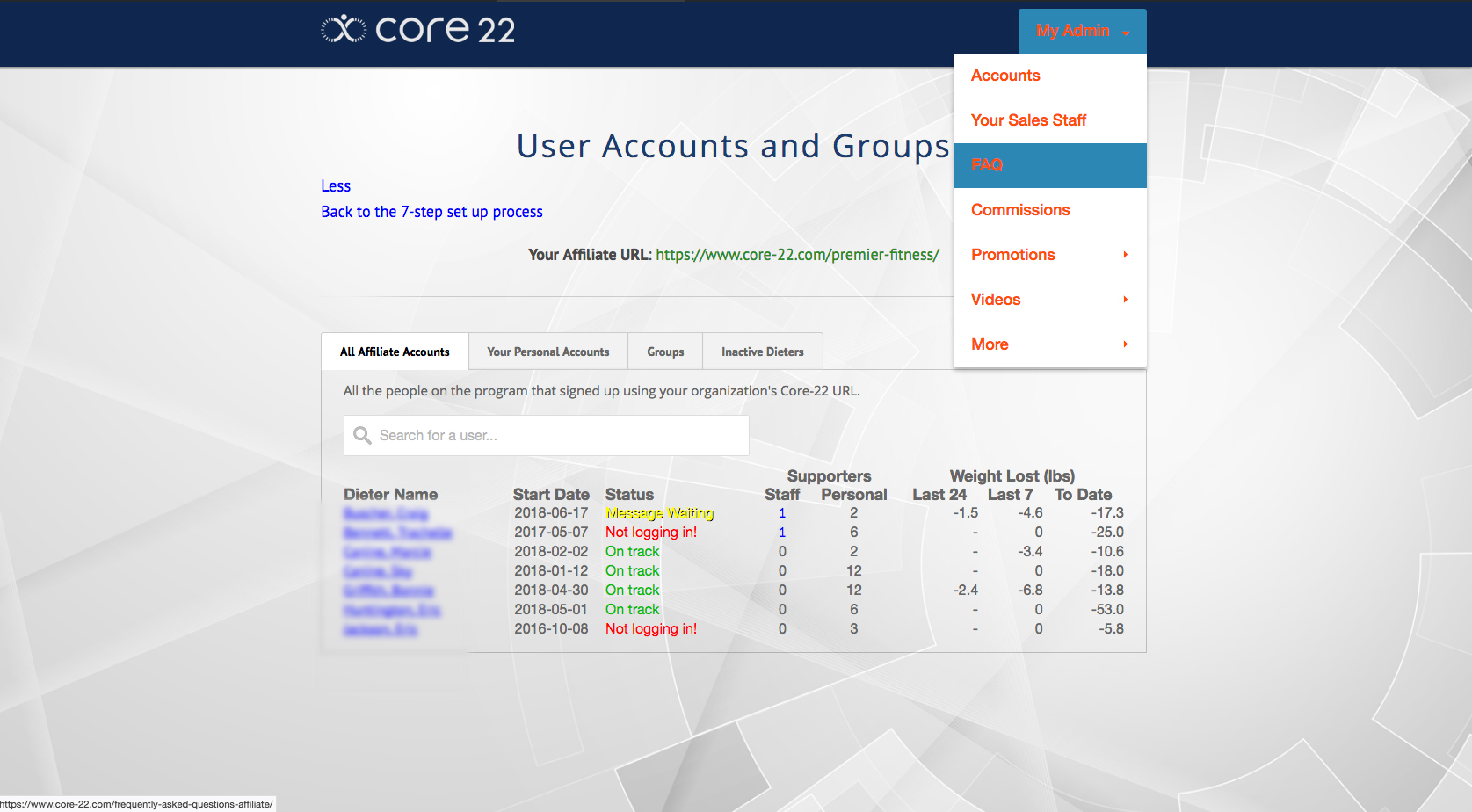Expand the Promotions submenu arrow

point(1125,255)
